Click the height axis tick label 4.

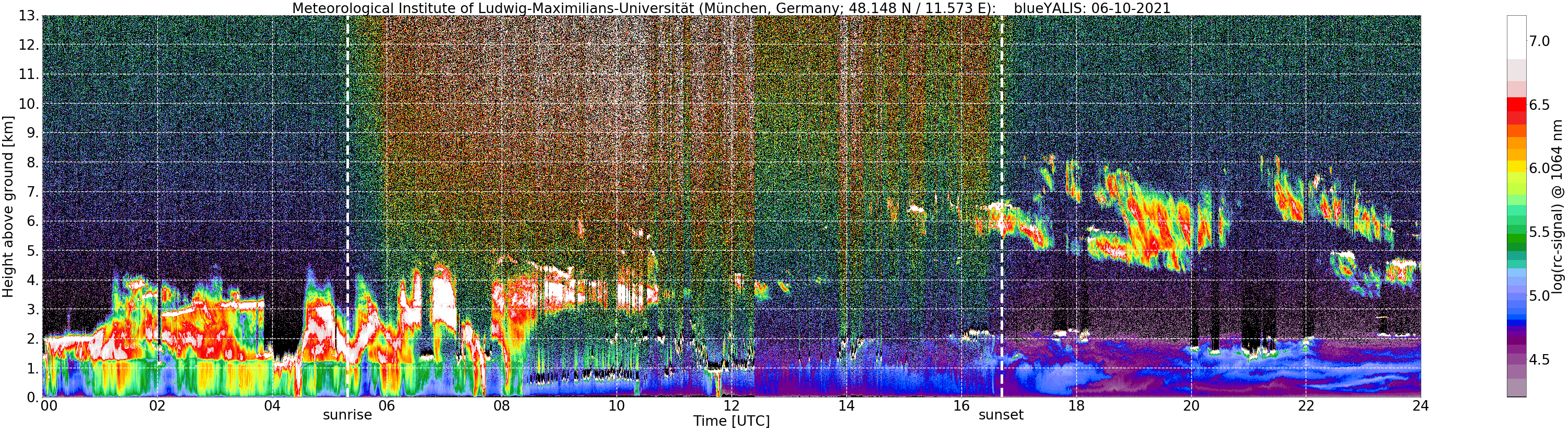(33, 280)
